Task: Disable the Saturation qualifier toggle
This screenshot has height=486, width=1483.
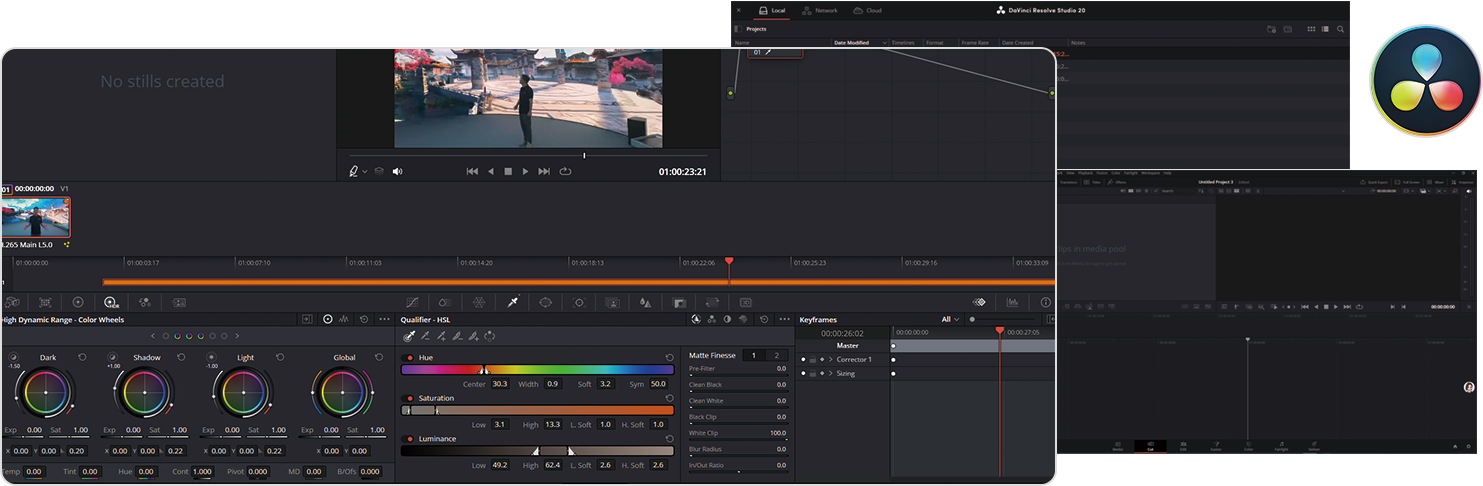Action: point(408,398)
